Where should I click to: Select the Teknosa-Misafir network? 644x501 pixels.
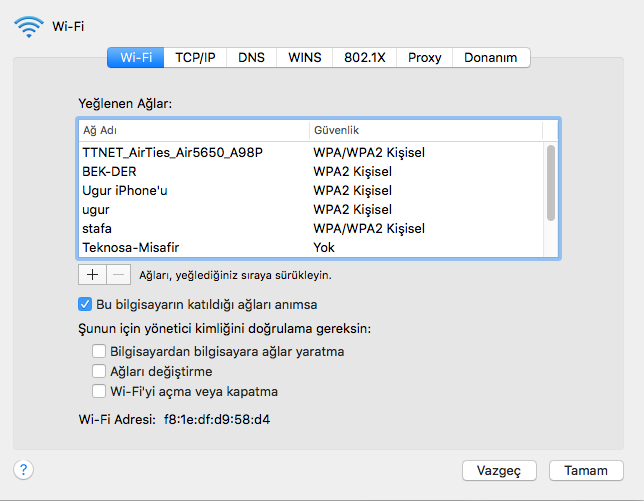point(311,247)
